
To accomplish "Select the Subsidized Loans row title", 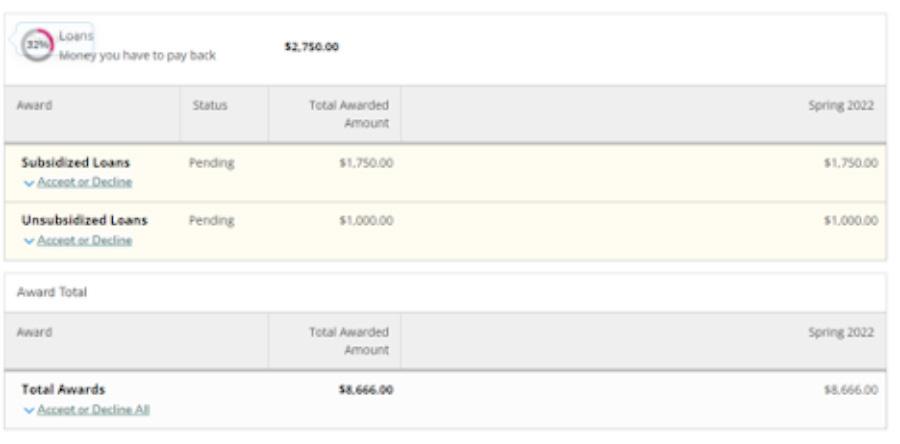I will 76,163.
